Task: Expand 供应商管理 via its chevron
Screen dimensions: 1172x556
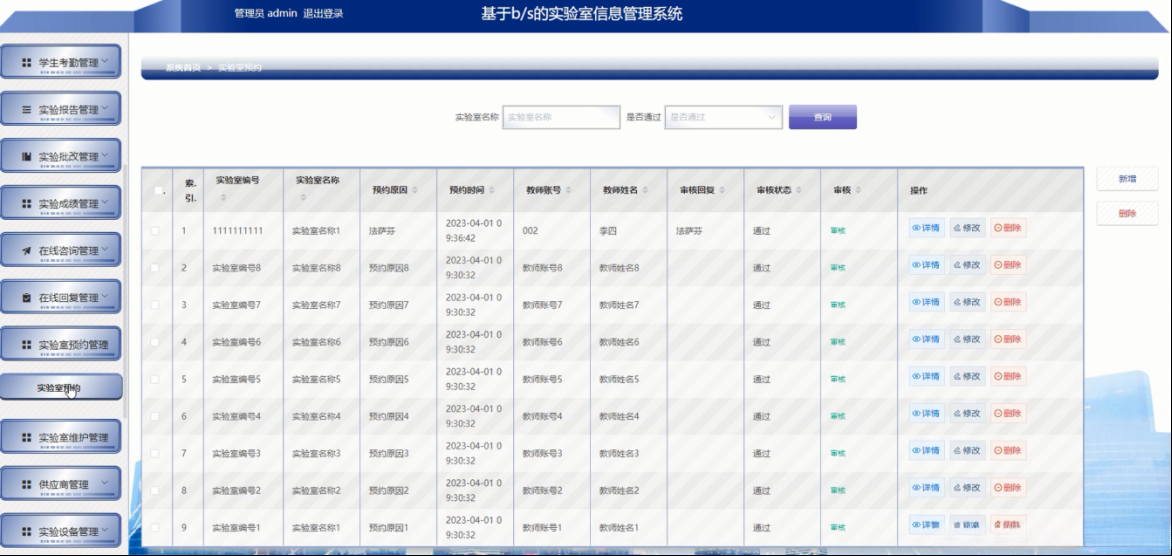Action: 105,484
